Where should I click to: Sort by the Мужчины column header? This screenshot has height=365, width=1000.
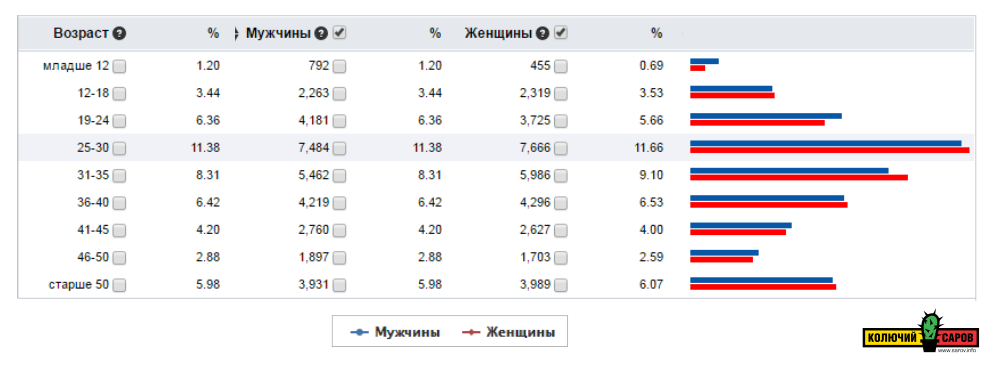coord(279,34)
